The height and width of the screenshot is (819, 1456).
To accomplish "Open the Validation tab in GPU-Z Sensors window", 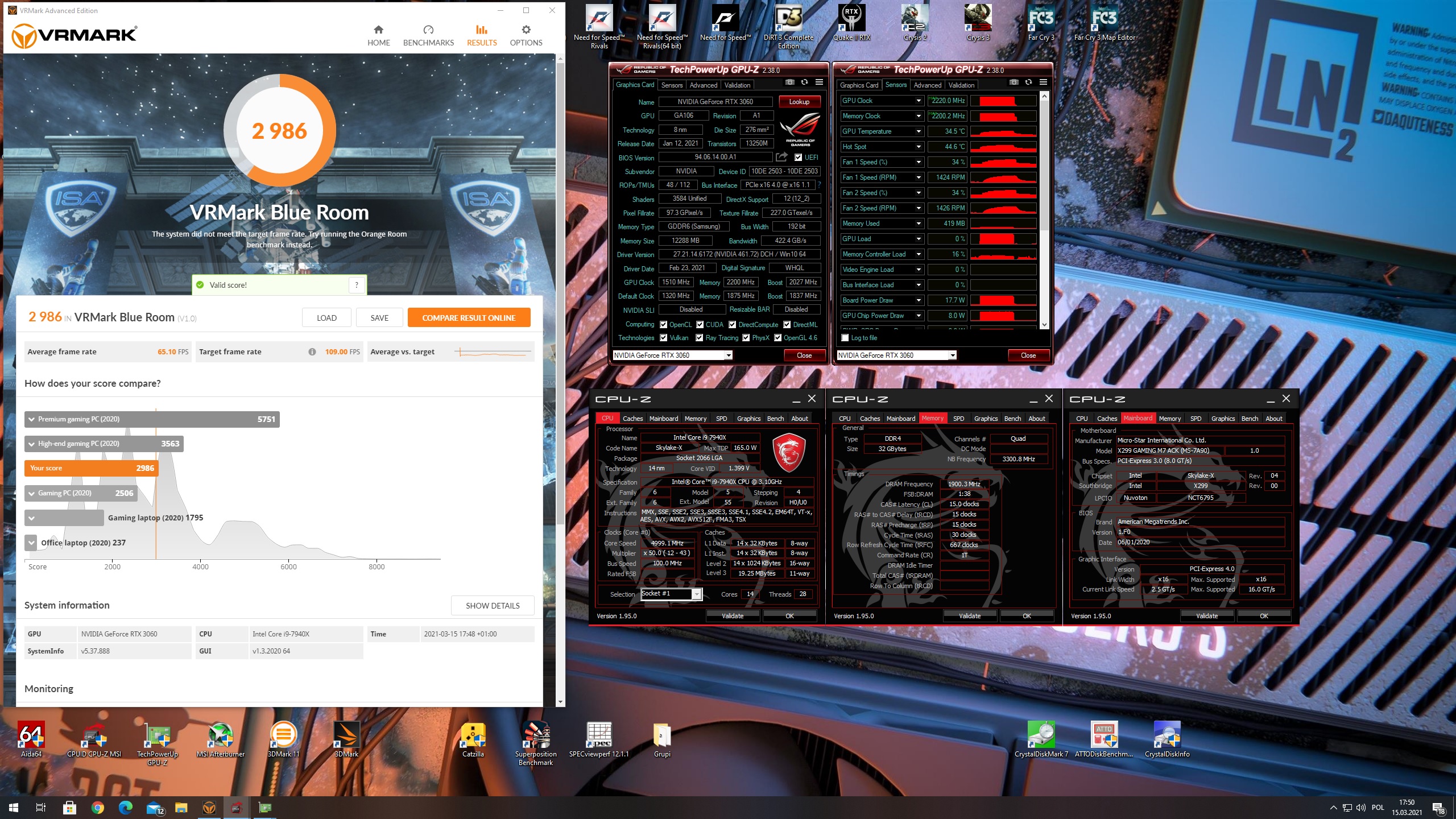I will [962, 85].
